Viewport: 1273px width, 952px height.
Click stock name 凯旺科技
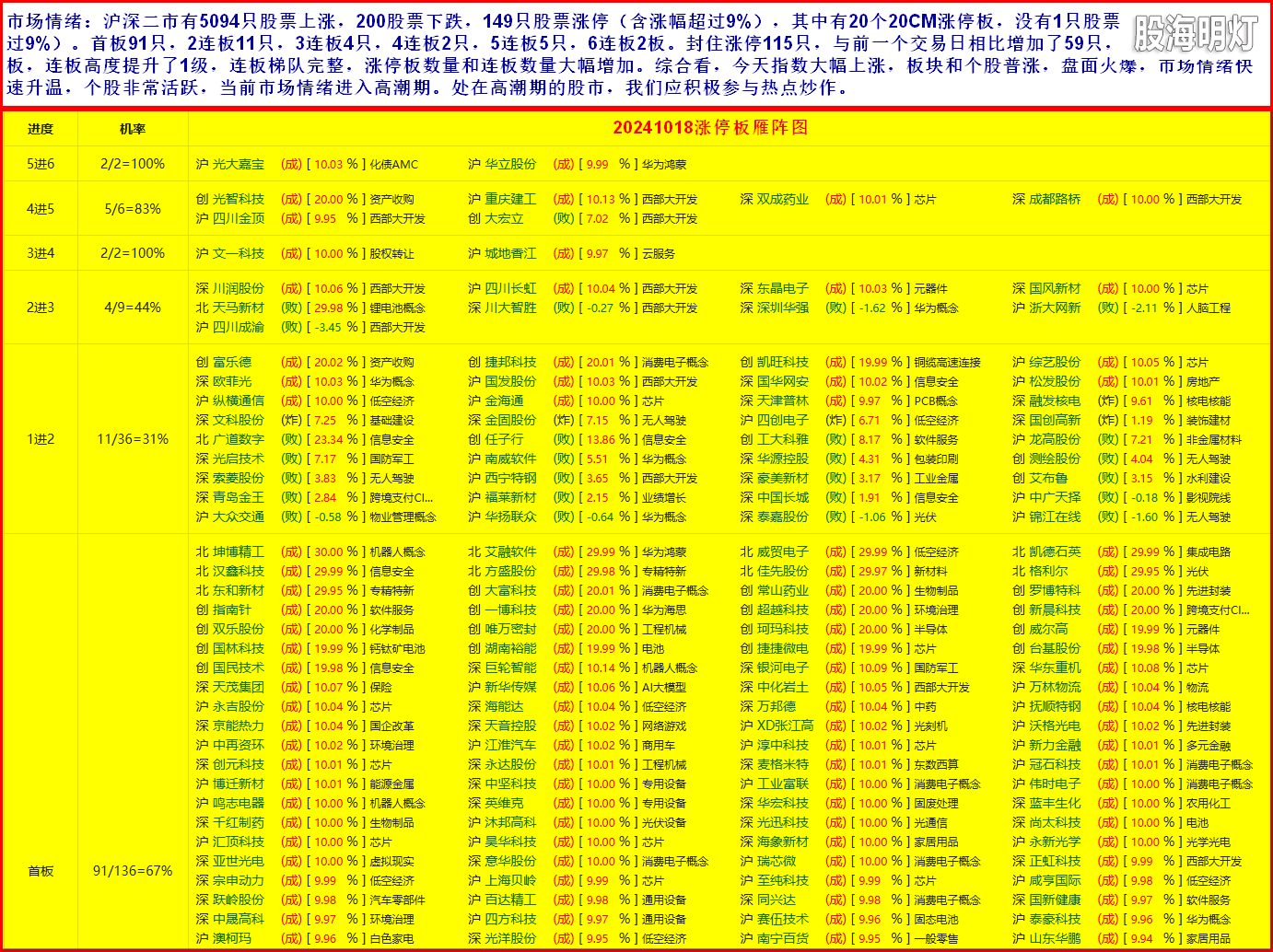pos(783,362)
